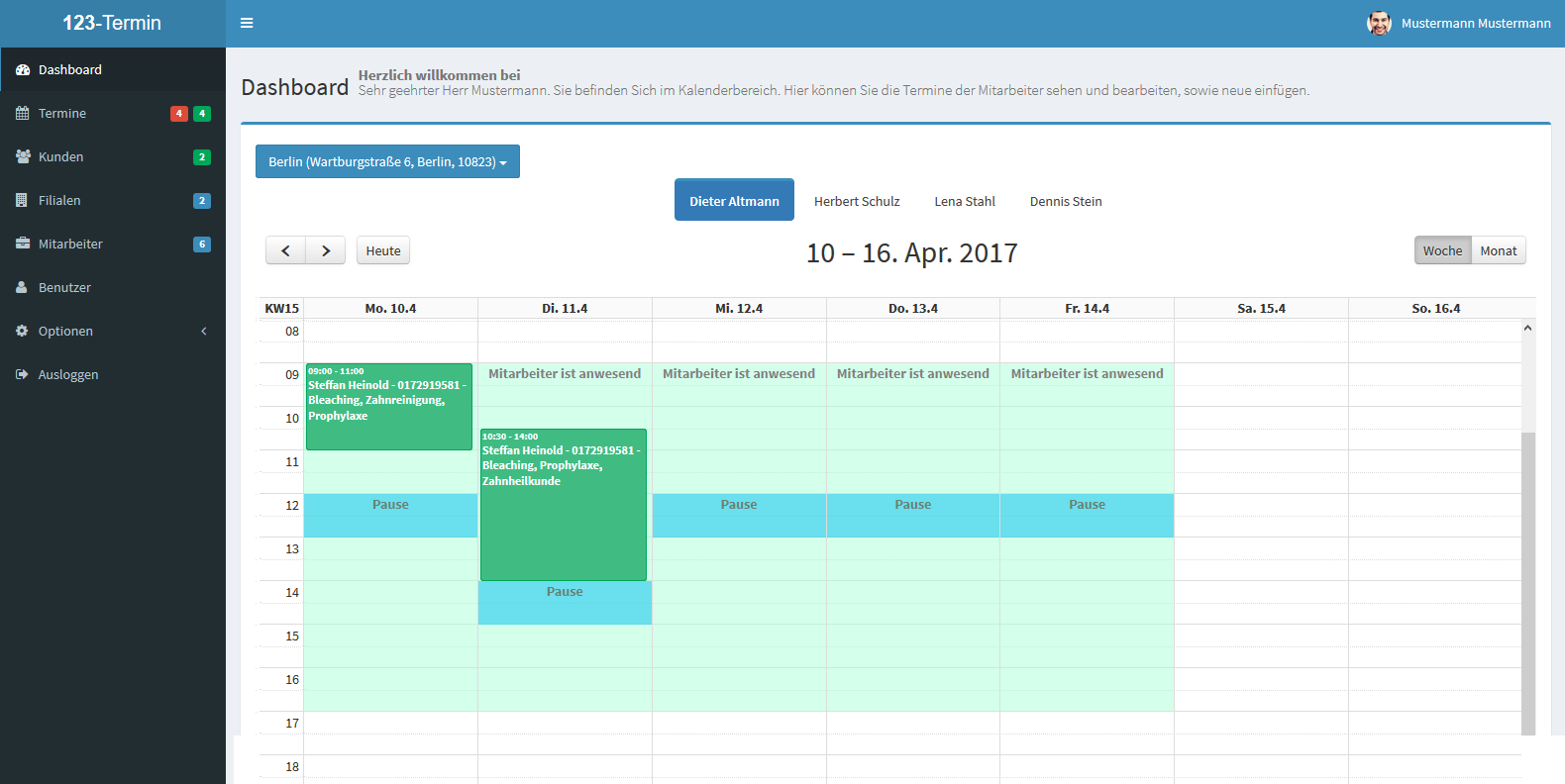This screenshot has width=1565, height=784.
Task: Expand the Optionen submenu chevron
Action: [204, 332]
